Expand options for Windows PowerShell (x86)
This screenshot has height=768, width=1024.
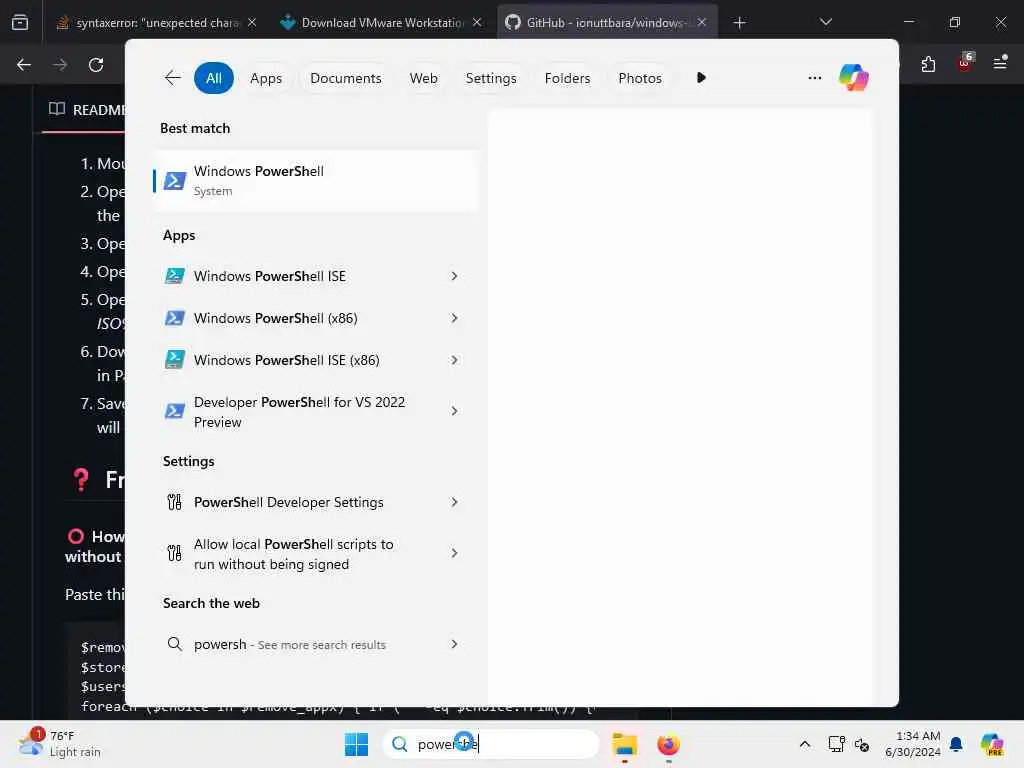454,318
